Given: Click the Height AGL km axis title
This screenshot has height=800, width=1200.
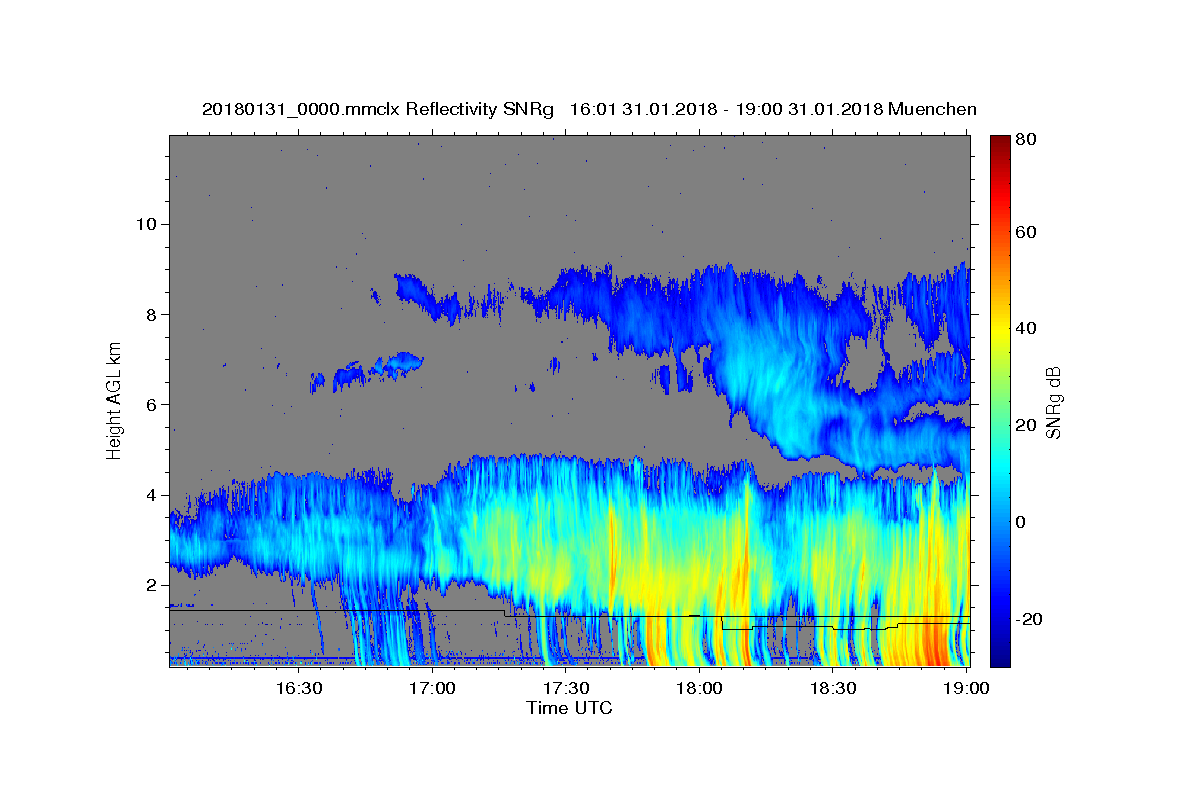Looking at the screenshot, I should click(x=115, y=400).
